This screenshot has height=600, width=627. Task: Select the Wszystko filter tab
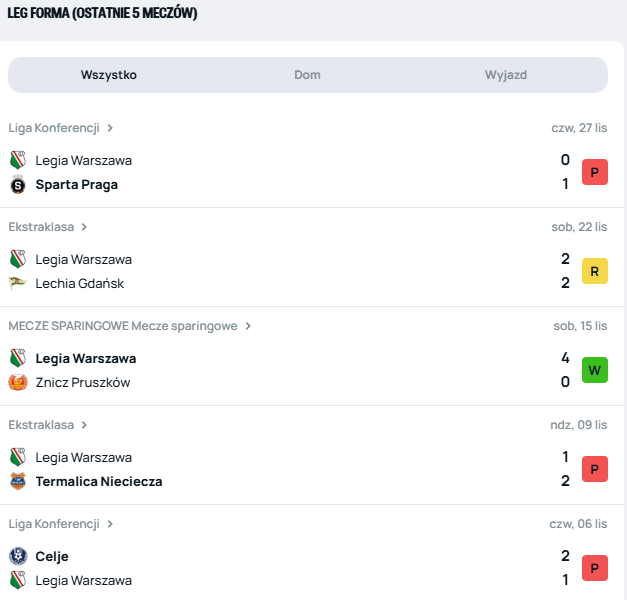109,75
